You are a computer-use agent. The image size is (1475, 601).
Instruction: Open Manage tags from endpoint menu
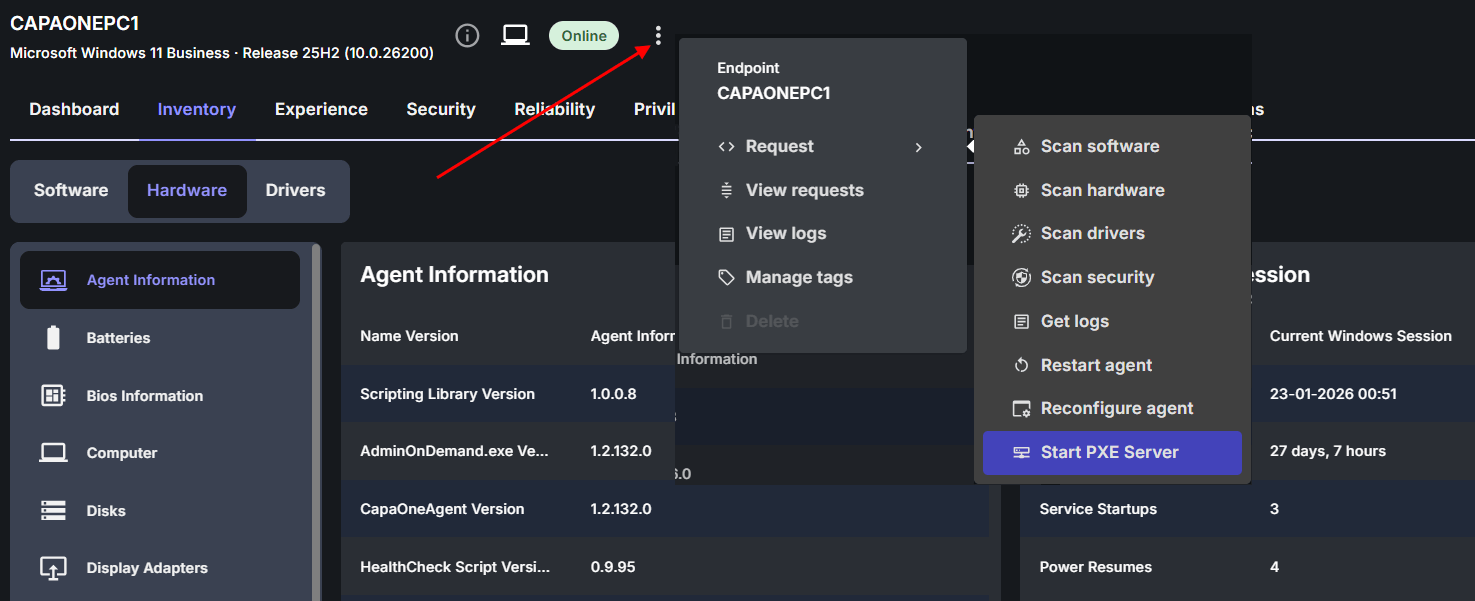coord(822,278)
